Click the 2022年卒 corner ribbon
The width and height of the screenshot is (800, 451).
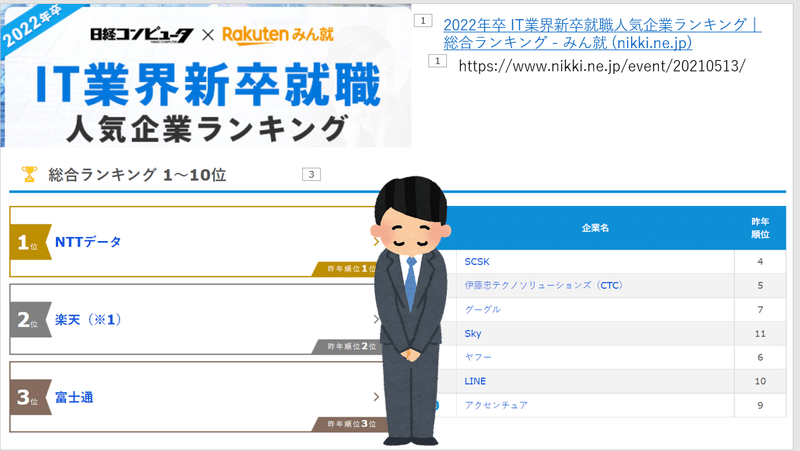pyautogui.click(x=31, y=28)
